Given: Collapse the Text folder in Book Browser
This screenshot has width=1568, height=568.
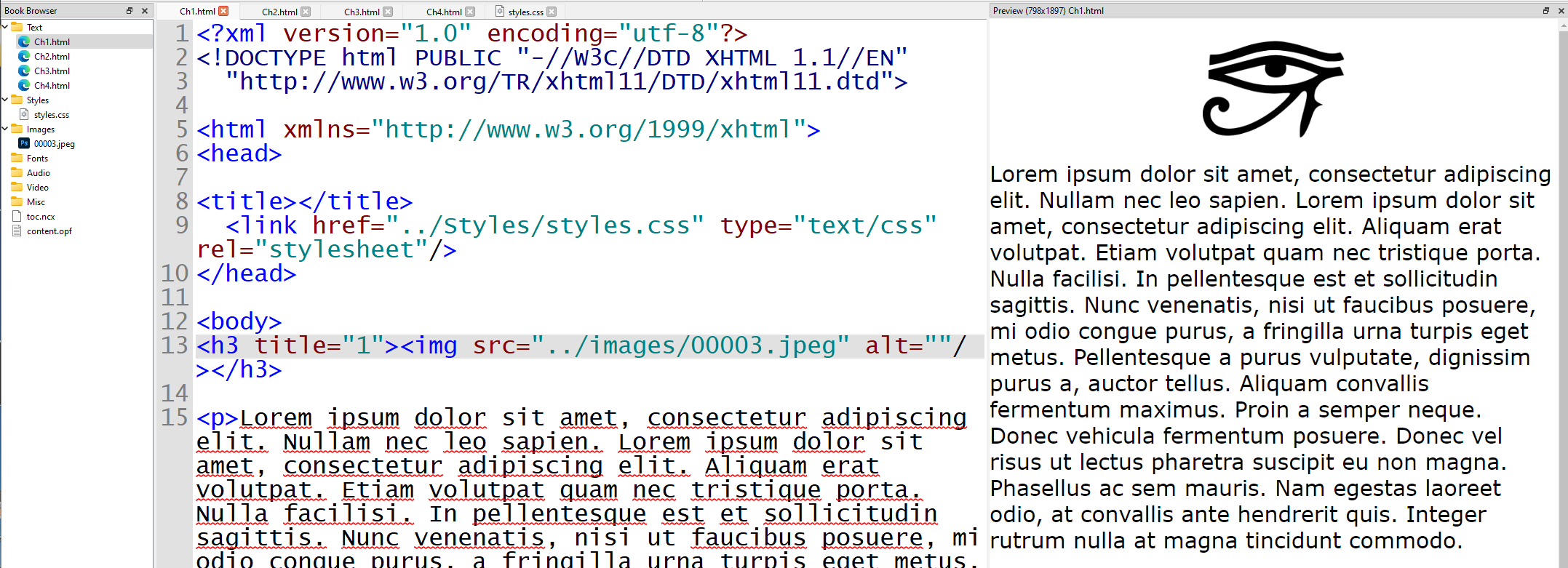Looking at the screenshot, I should [x=5, y=27].
